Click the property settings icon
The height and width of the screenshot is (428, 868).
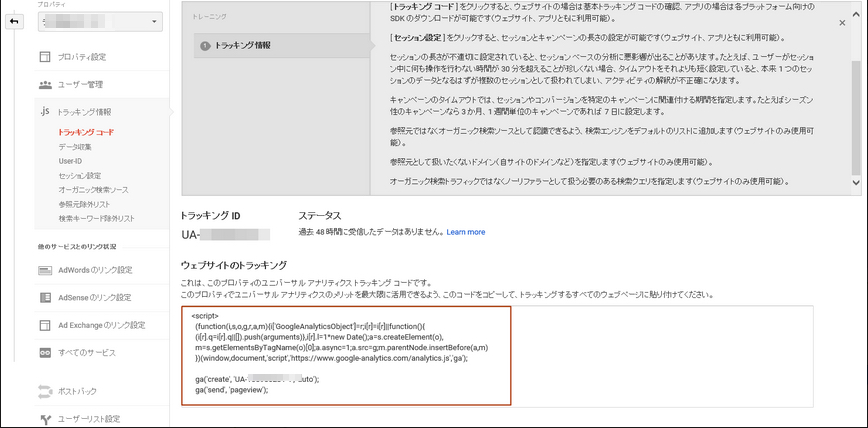click(x=45, y=57)
